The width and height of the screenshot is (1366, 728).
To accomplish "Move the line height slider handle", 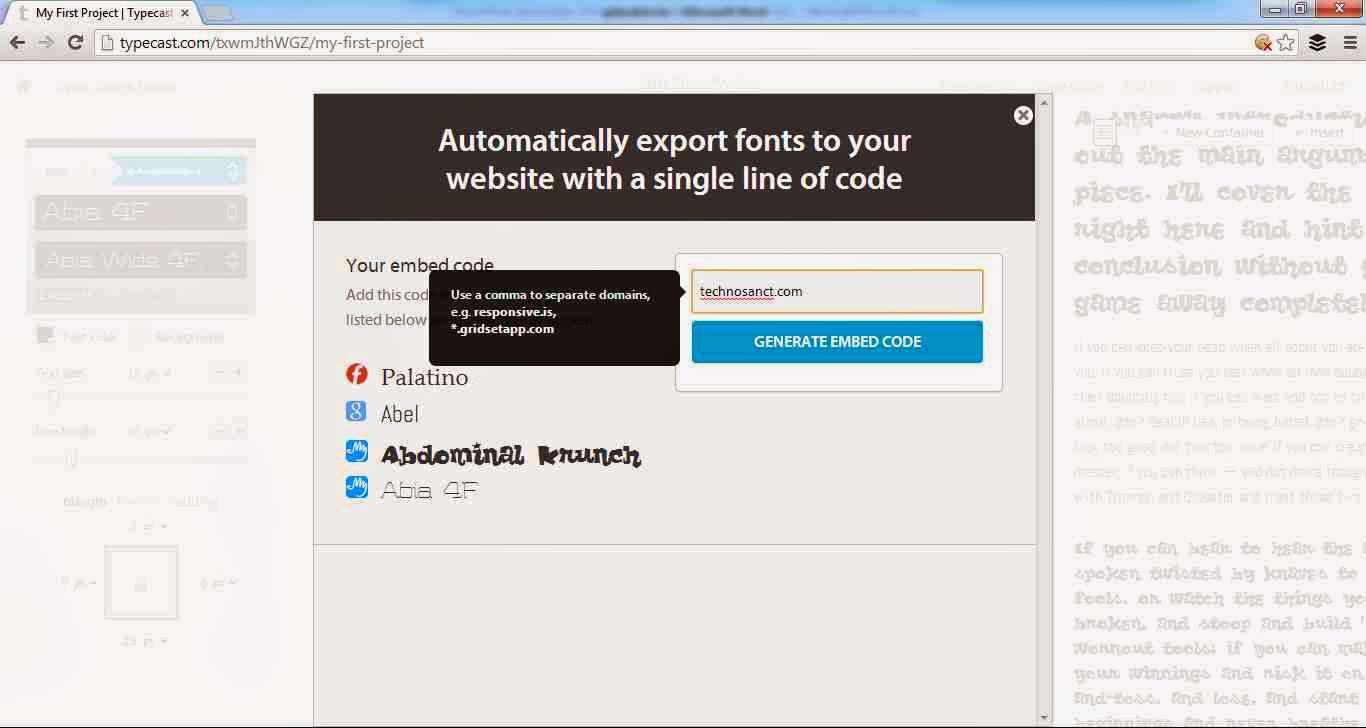I will [71, 458].
